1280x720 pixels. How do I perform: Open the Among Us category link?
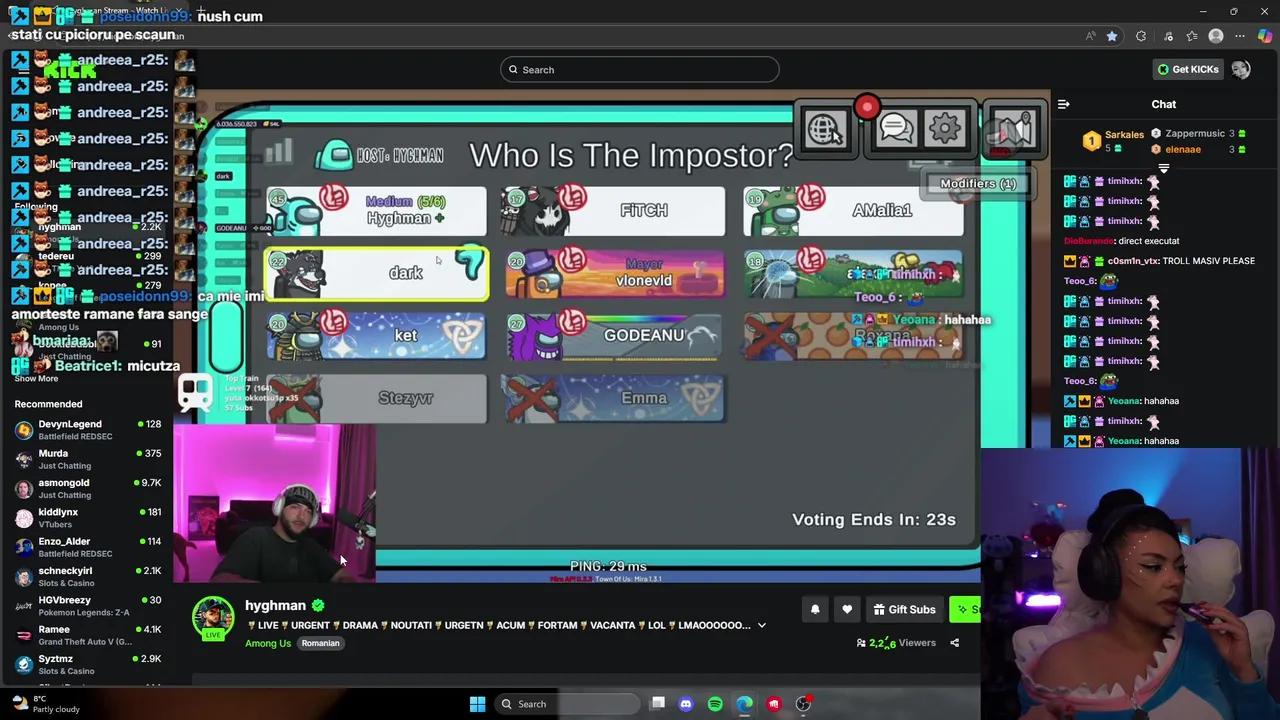click(x=268, y=643)
